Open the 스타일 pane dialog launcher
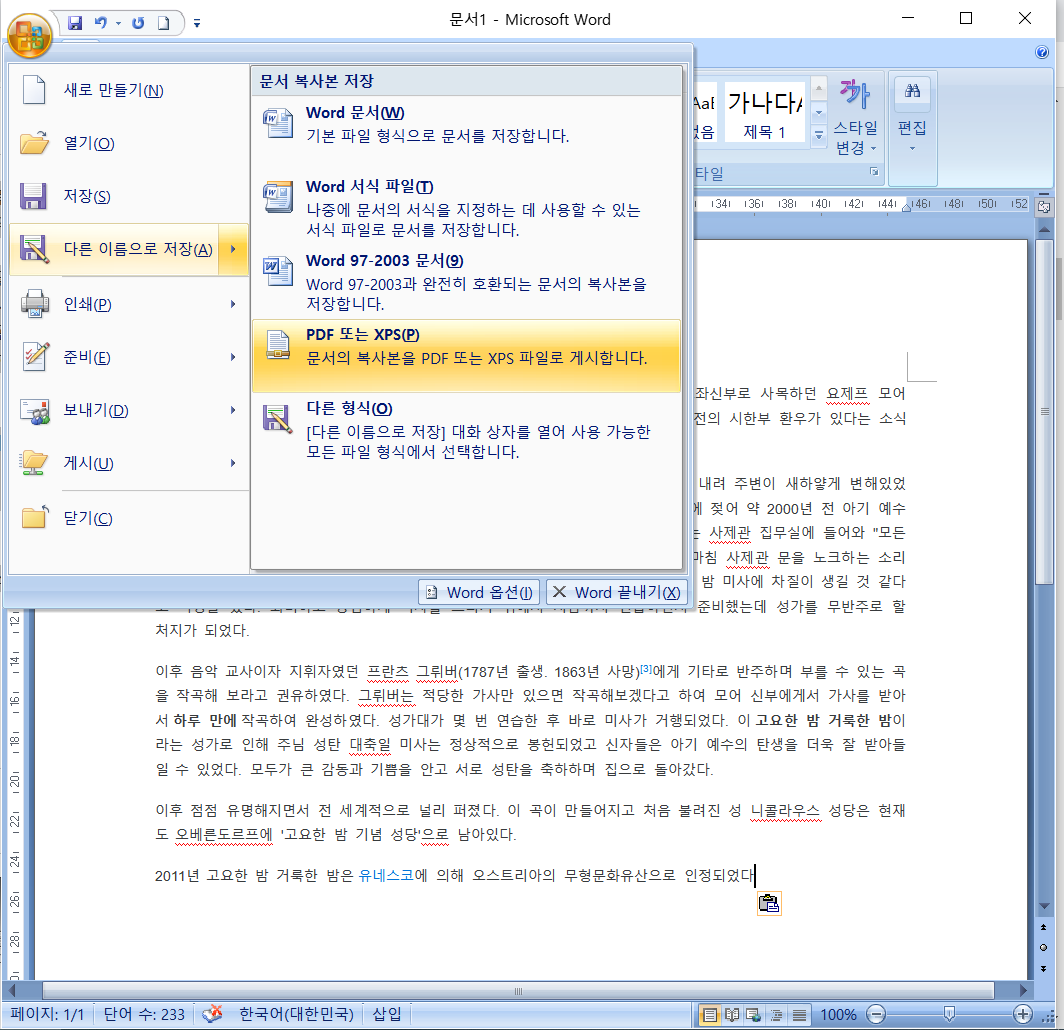The width and height of the screenshot is (1064, 1030). [875, 172]
